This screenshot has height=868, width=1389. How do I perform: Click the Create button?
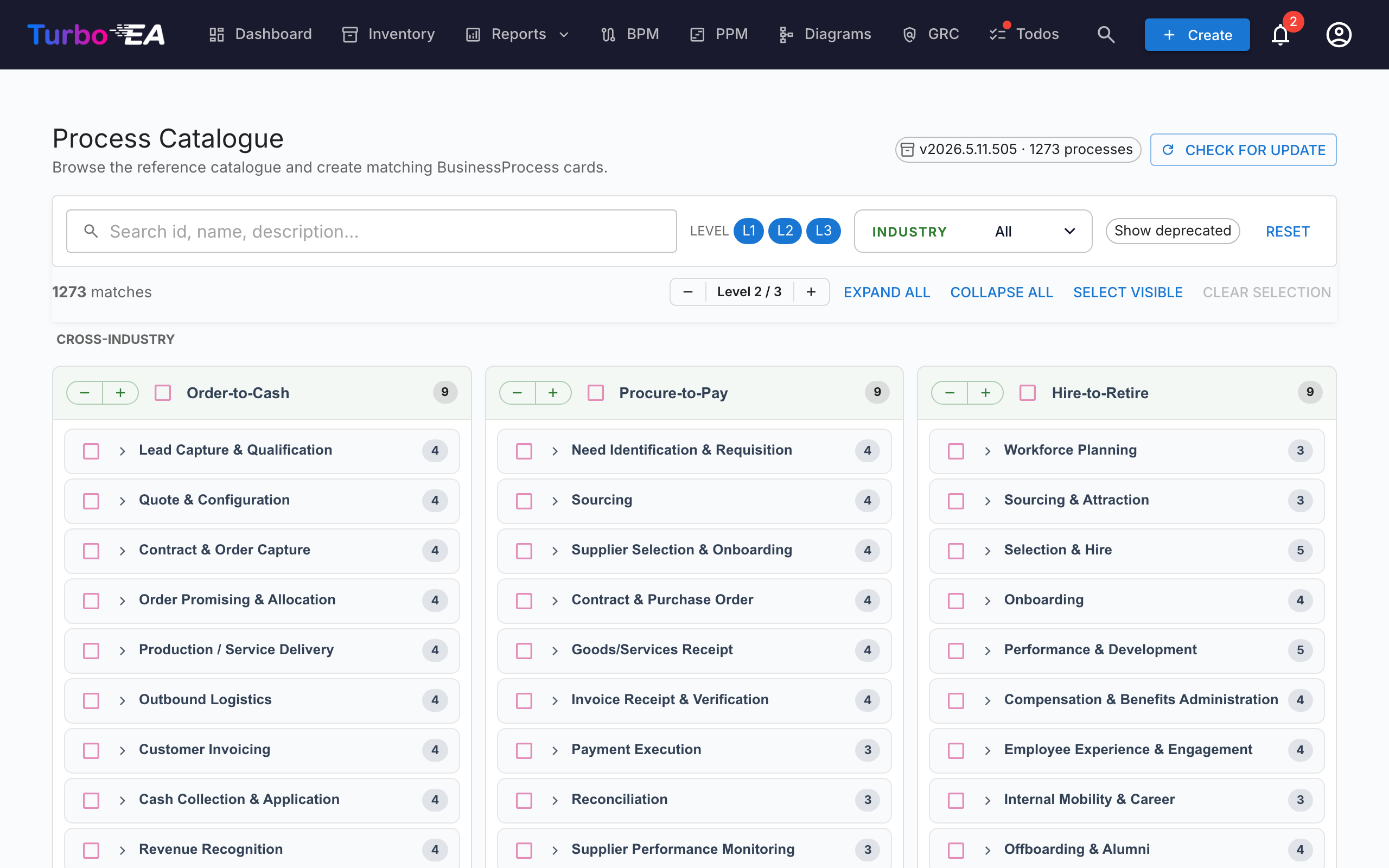[x=1197, y=34]
